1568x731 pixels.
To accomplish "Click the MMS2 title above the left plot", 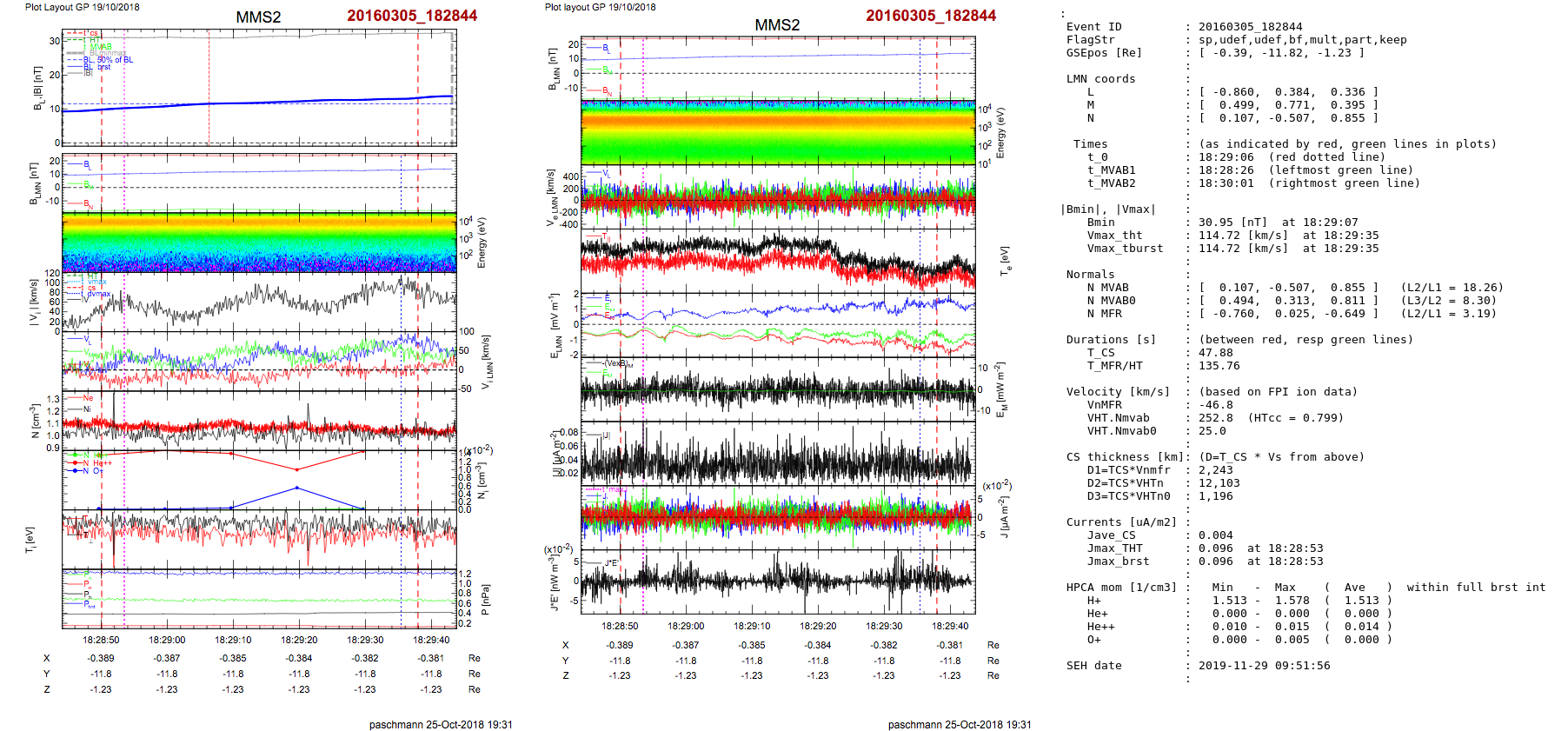I will click(258, 17).
